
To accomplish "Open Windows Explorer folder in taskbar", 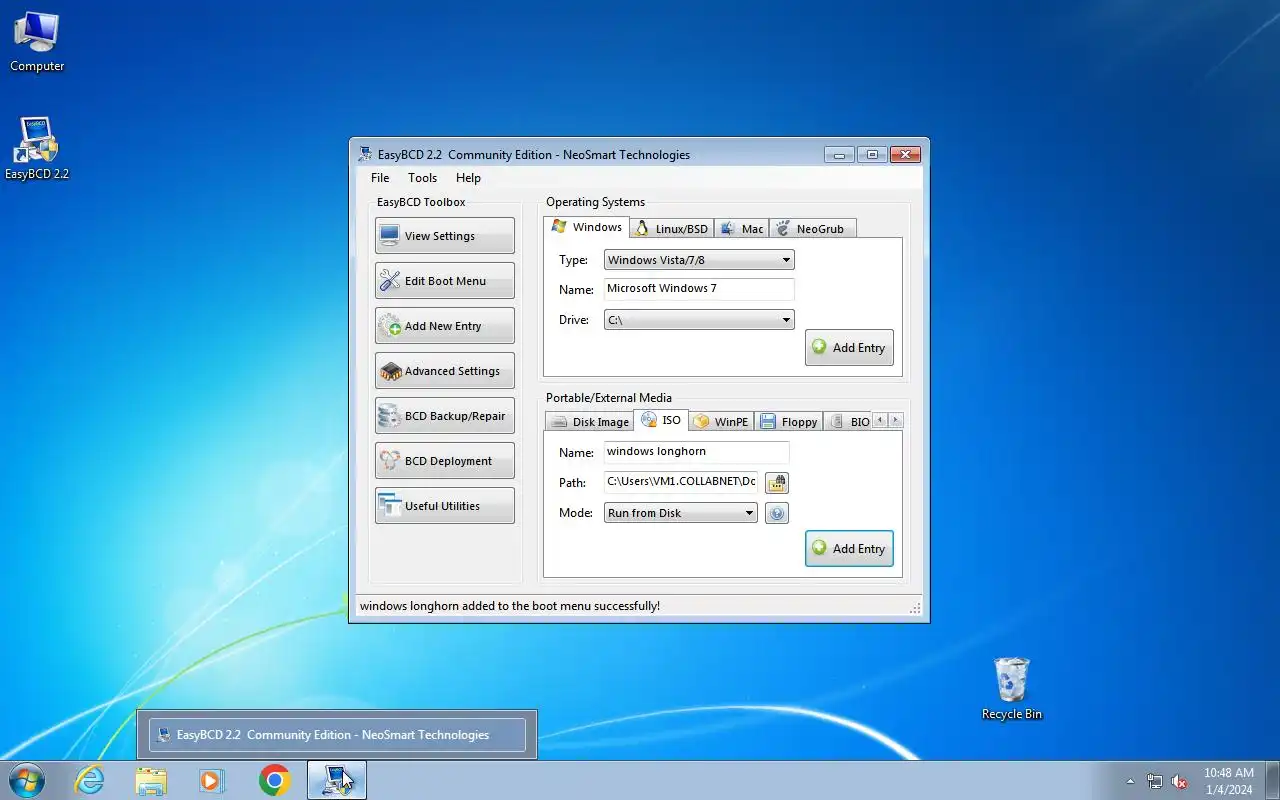I will pyautogui.click(x=151, y=780).
